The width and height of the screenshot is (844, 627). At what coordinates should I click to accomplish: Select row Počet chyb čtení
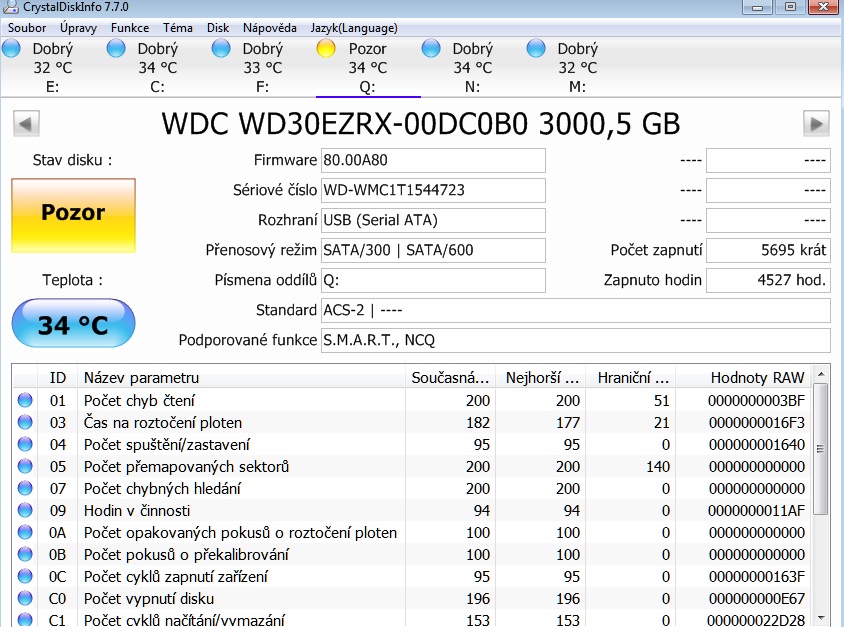coord(412,400)
